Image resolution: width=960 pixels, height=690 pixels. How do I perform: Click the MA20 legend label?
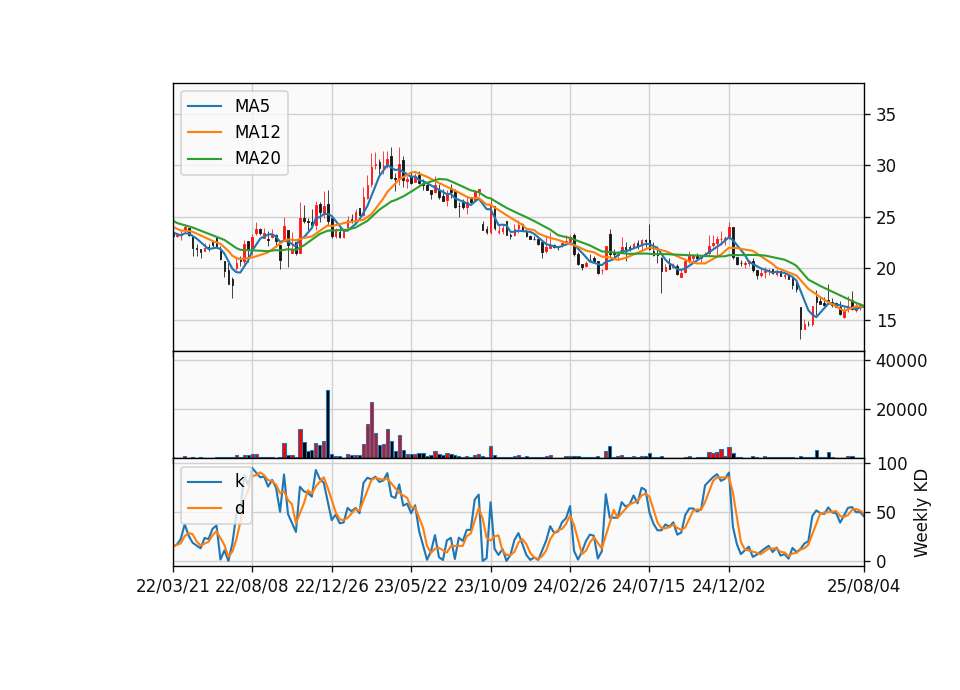coord(257,158)
